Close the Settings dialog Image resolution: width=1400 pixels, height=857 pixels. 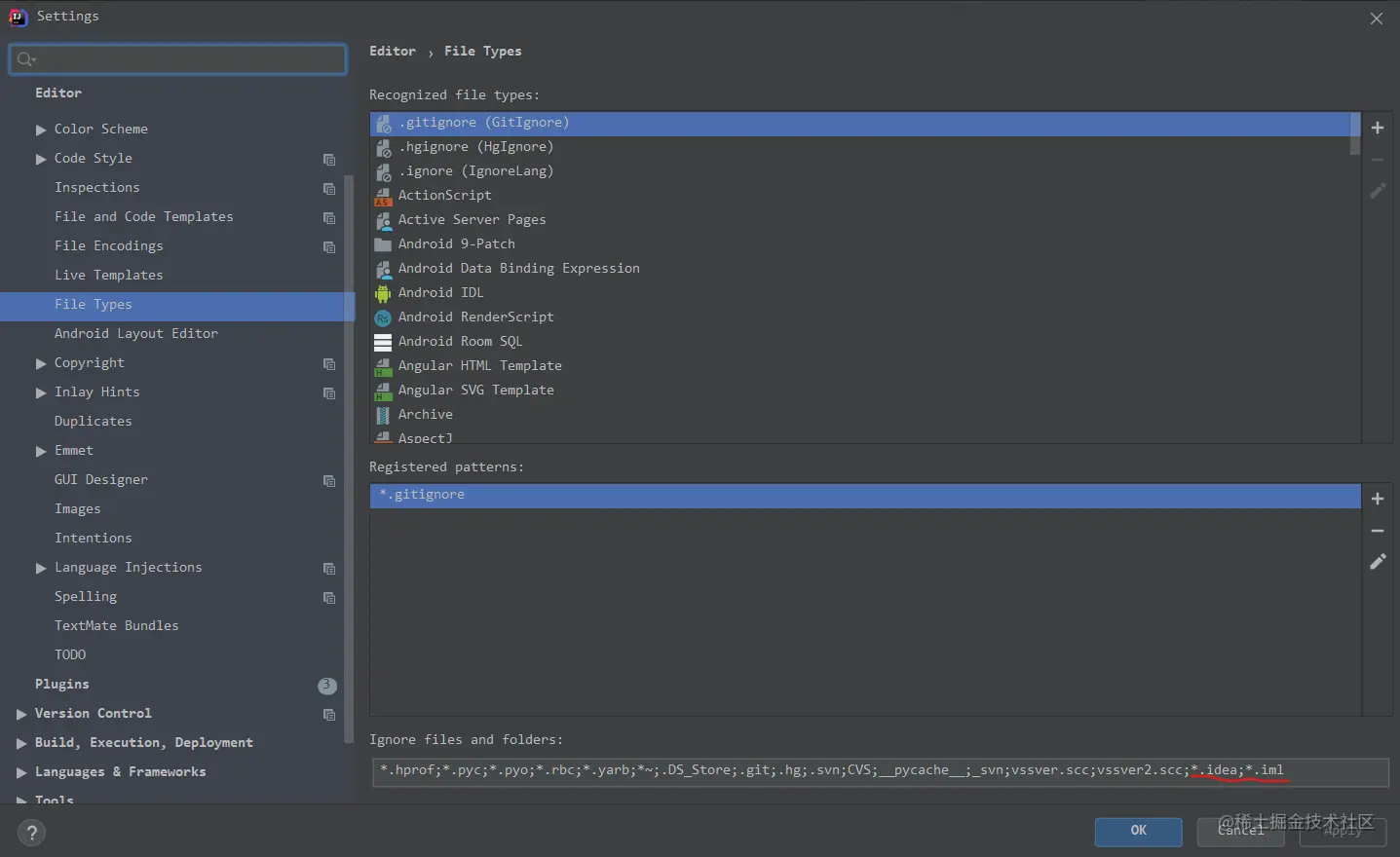(x=1377, y=19)
